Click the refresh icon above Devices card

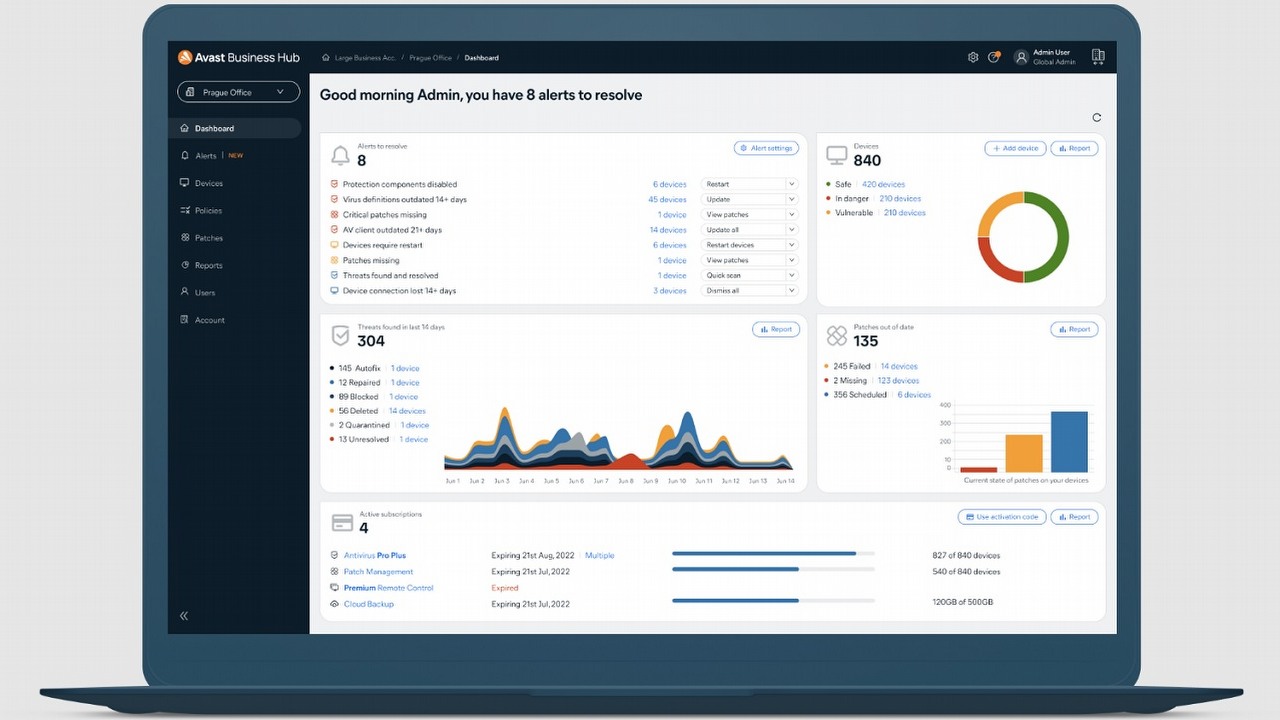(1097, 118)
